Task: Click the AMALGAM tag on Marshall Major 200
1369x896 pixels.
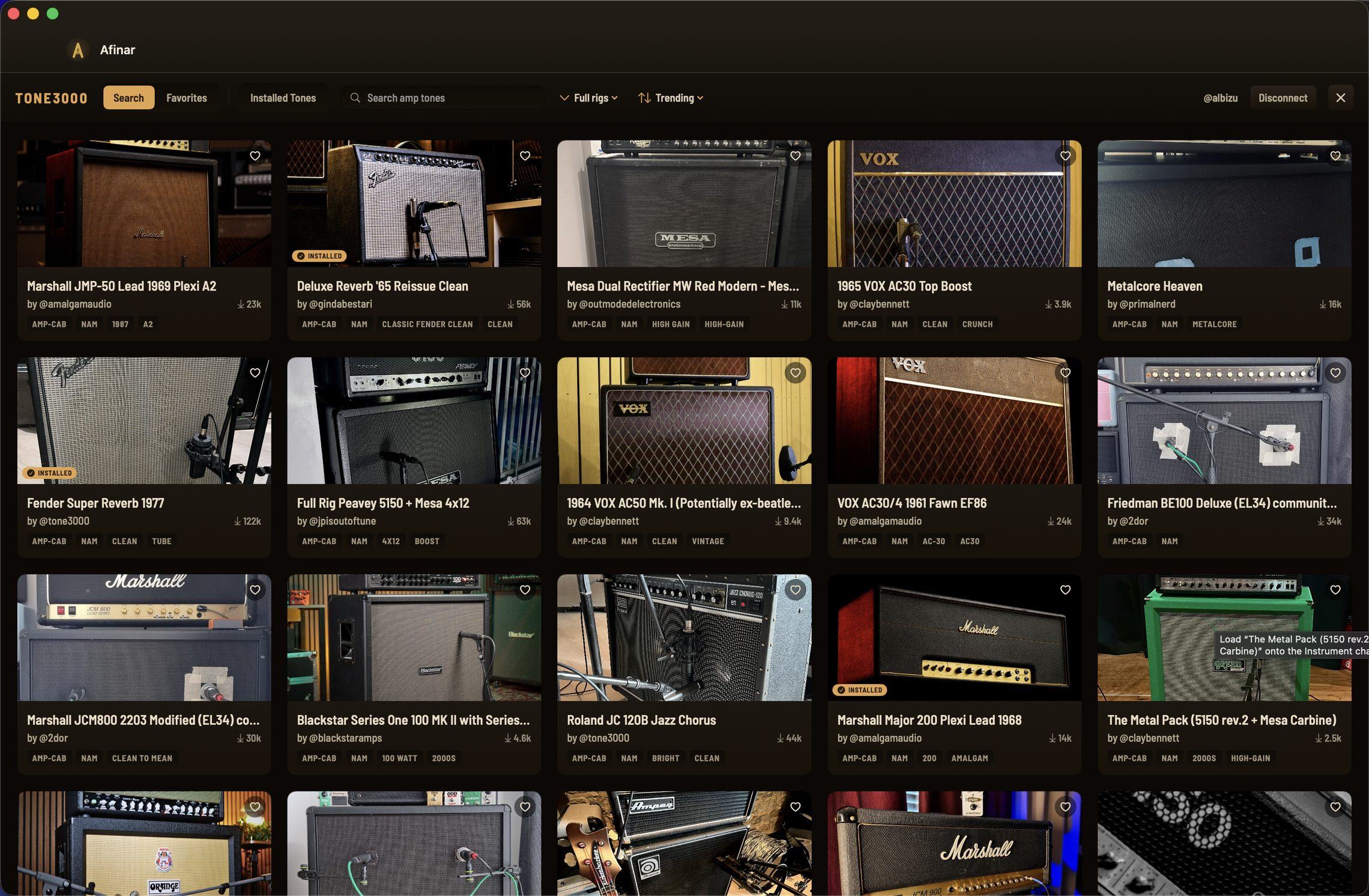Action: click(x=969, y=758)
